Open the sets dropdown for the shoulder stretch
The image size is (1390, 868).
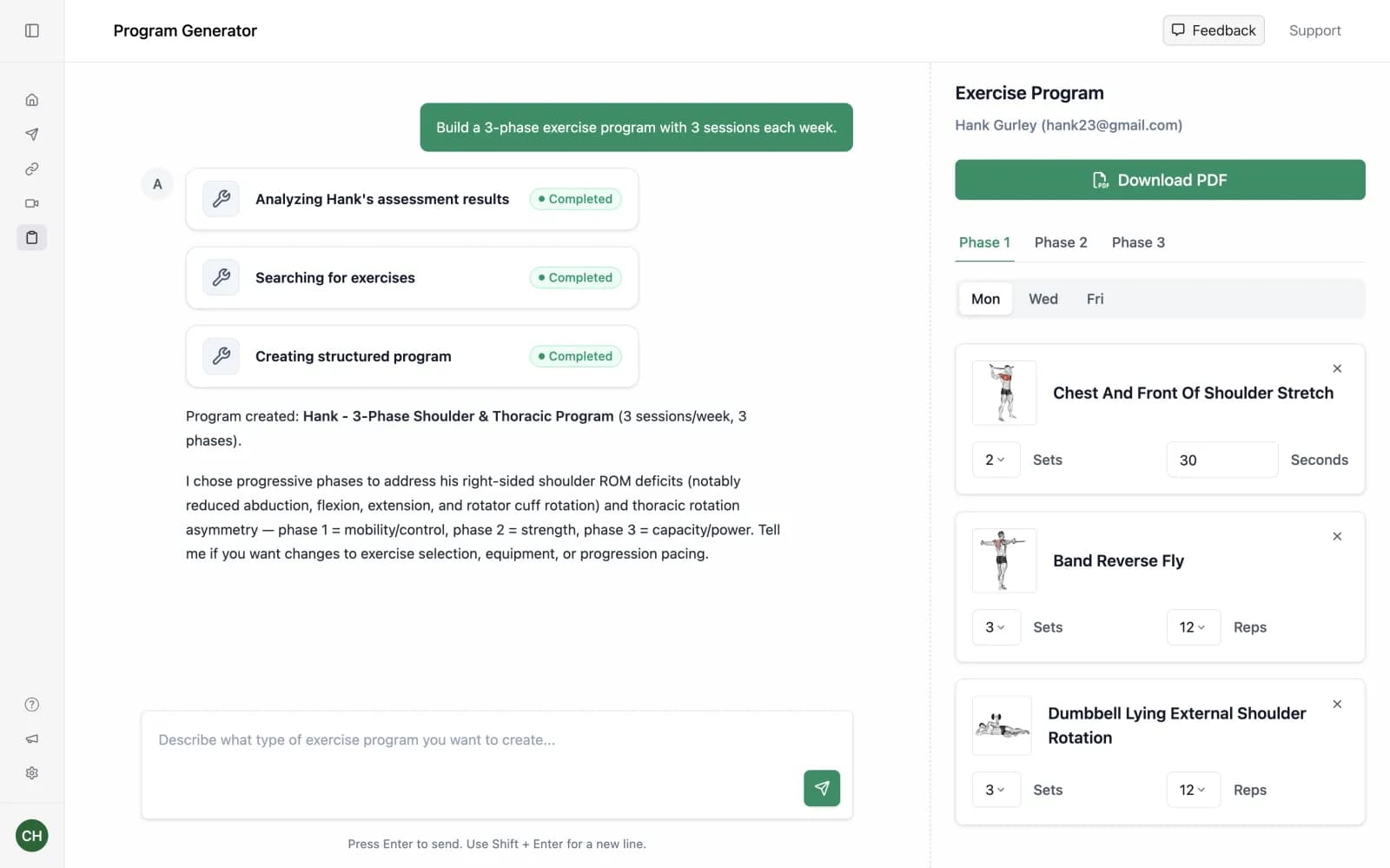coord(996,460)
